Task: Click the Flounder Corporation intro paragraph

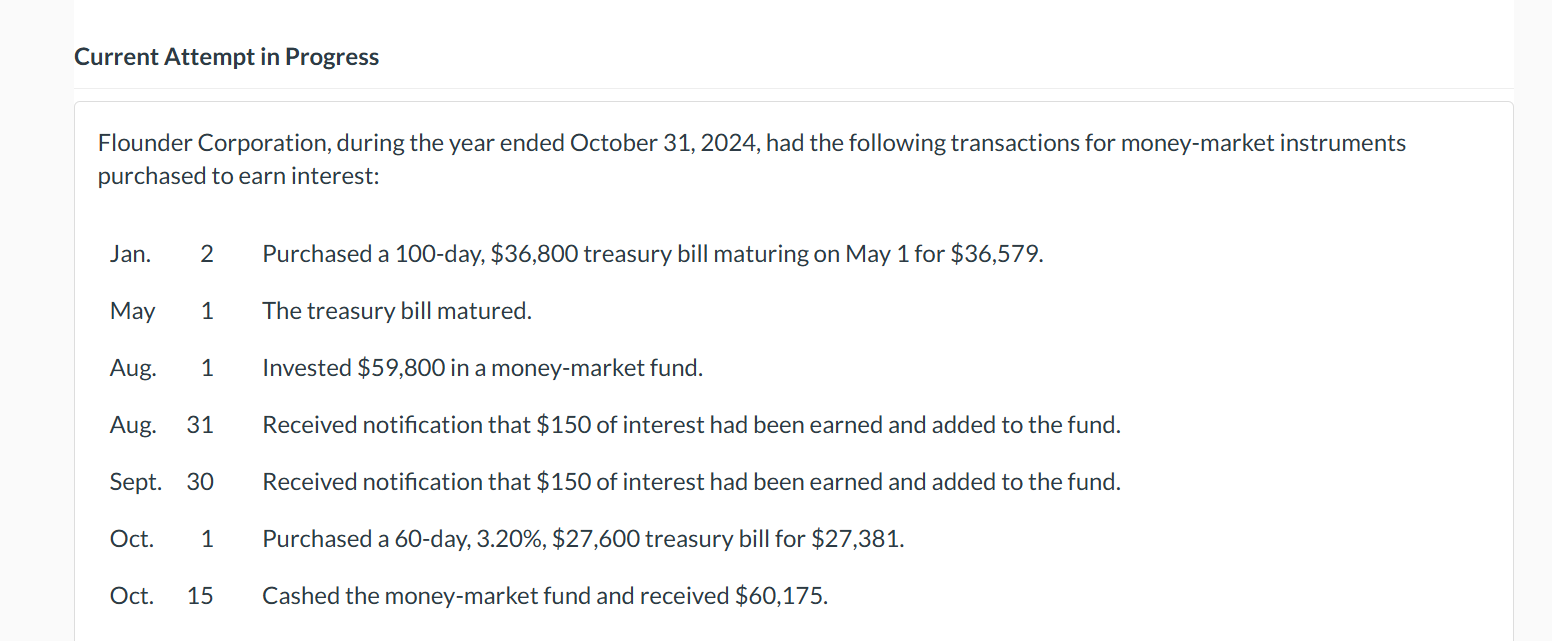Action: (750, 159)
